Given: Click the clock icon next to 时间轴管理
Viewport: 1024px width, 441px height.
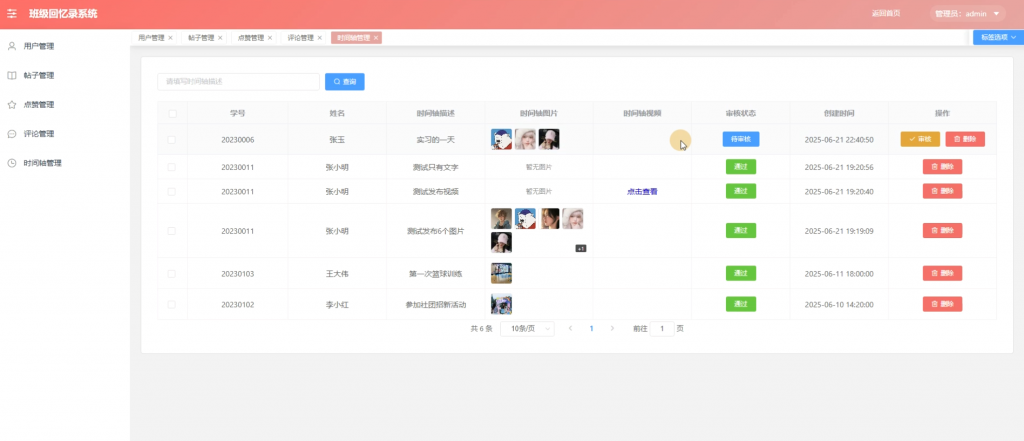Looking at the screenshot, I should coord(12,163).
